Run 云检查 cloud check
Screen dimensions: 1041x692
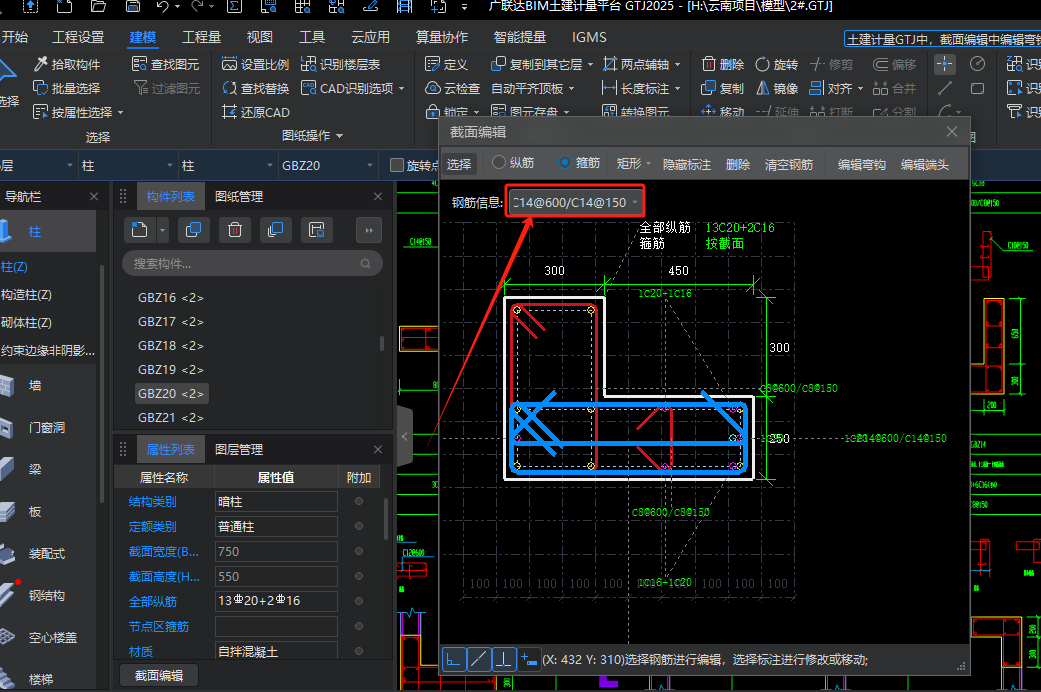click(452, 88)
